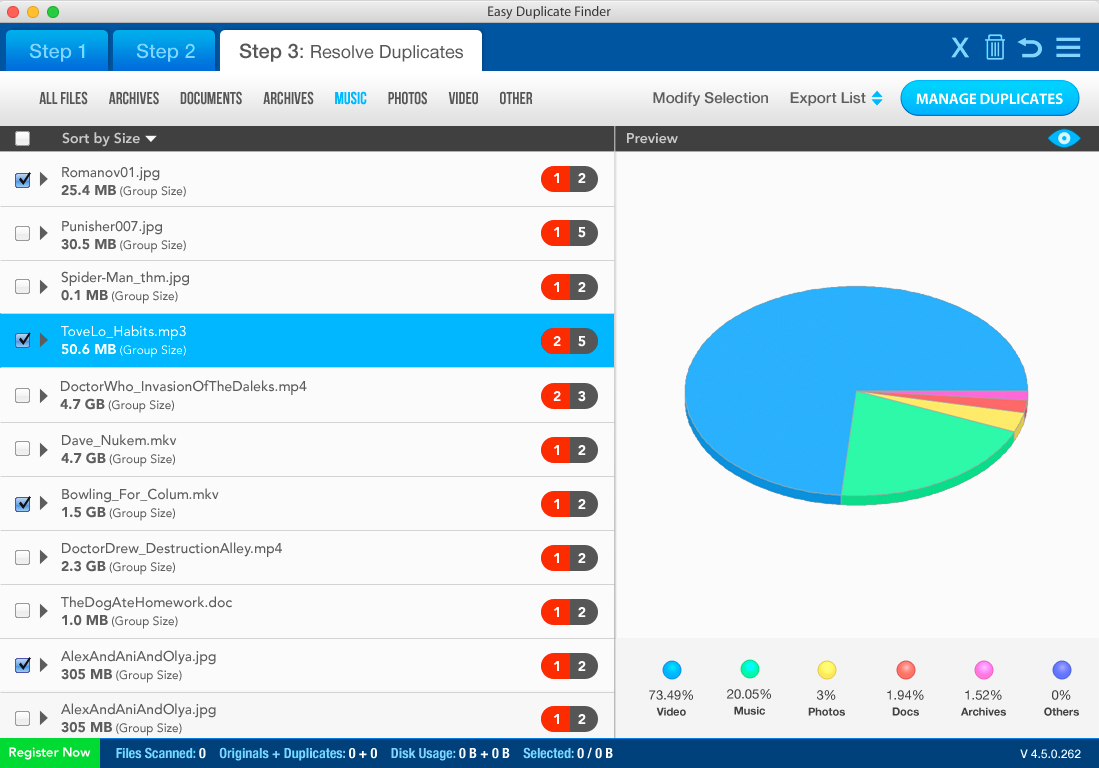
Task: Select the PHOTOS filter tab
Action: pos(407,98)
